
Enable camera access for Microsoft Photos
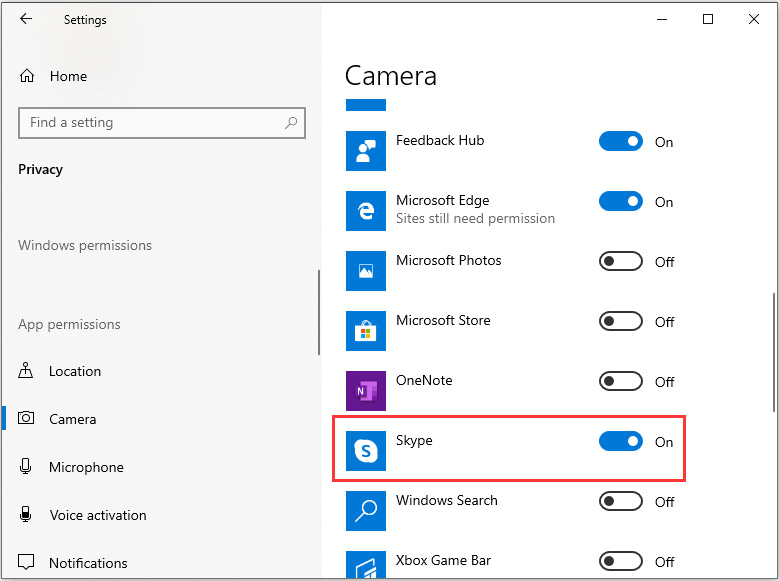[x=620, y=262]
